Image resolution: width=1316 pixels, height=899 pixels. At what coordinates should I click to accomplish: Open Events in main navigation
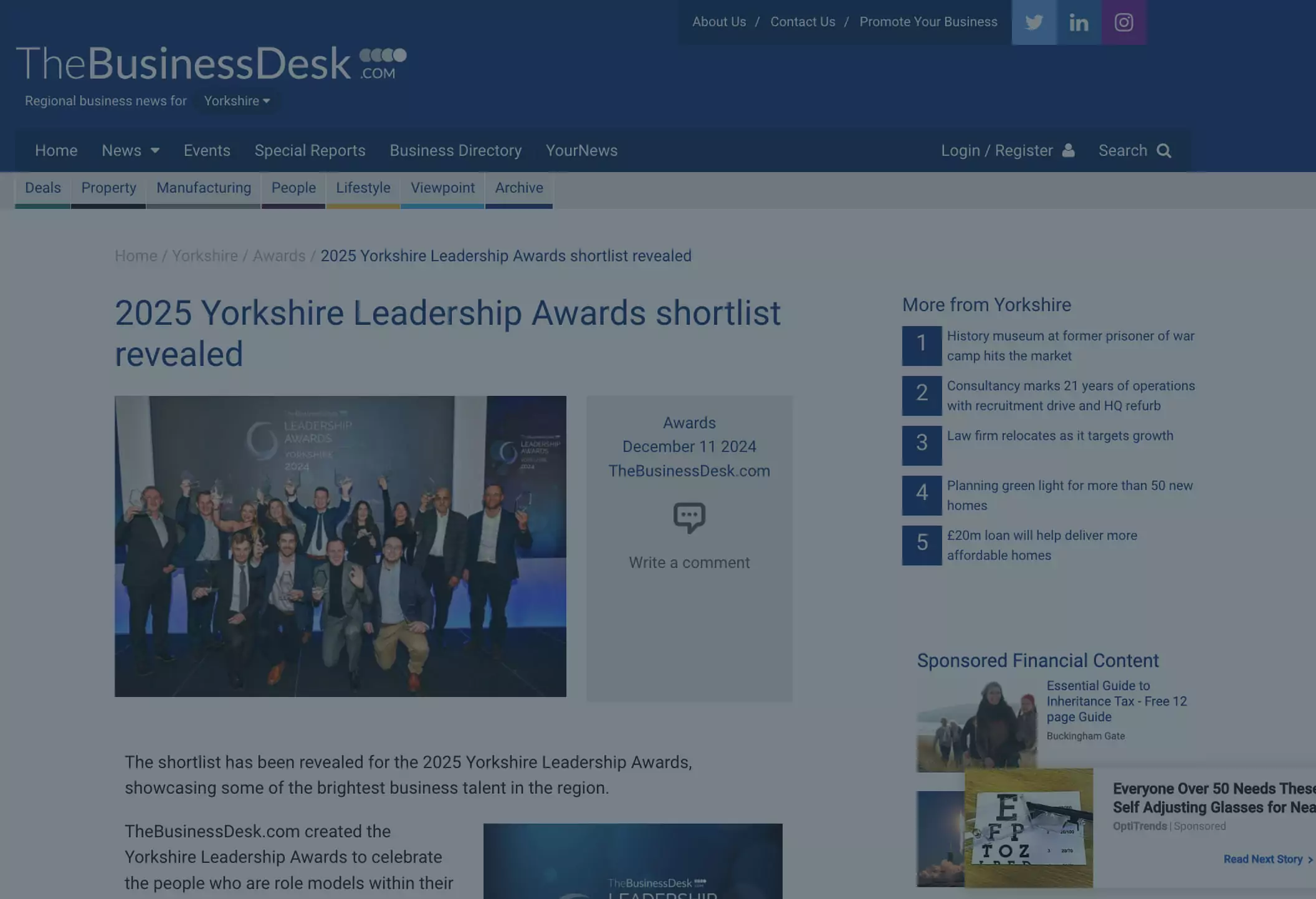(207, 150)
